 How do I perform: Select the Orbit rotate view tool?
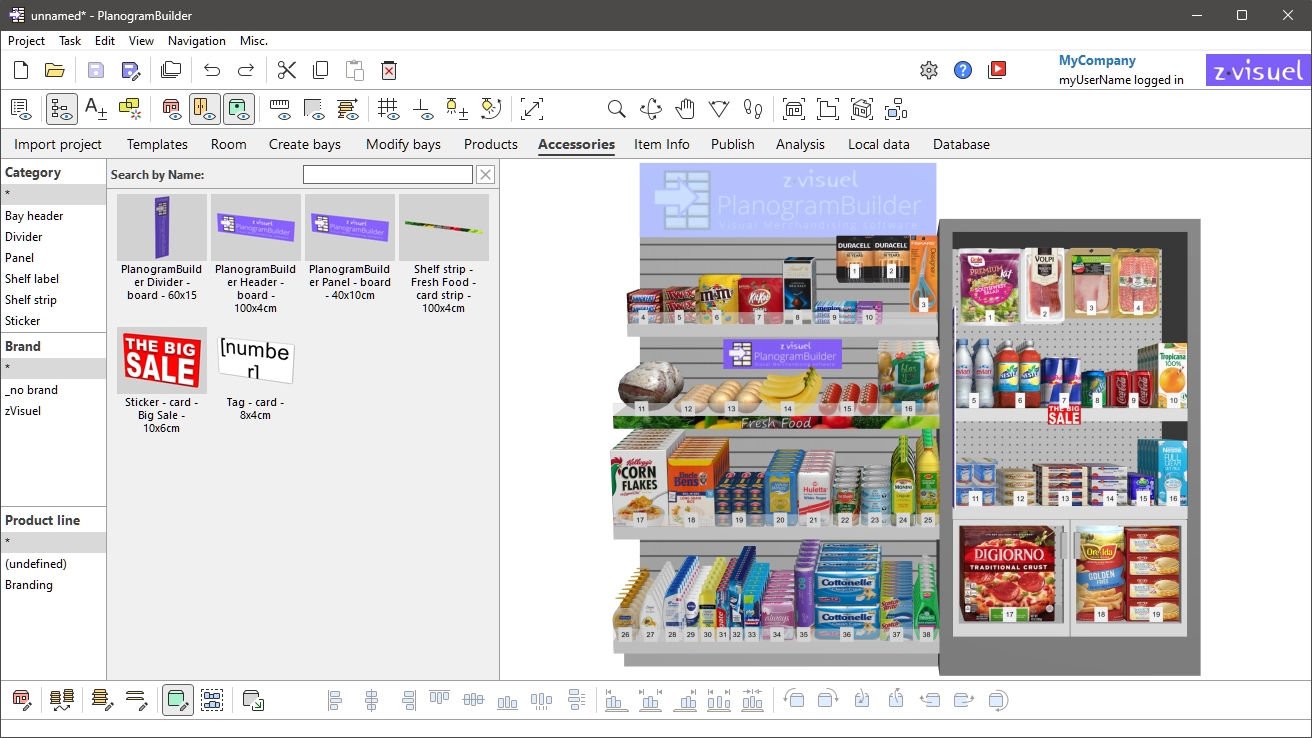(651, 108)
